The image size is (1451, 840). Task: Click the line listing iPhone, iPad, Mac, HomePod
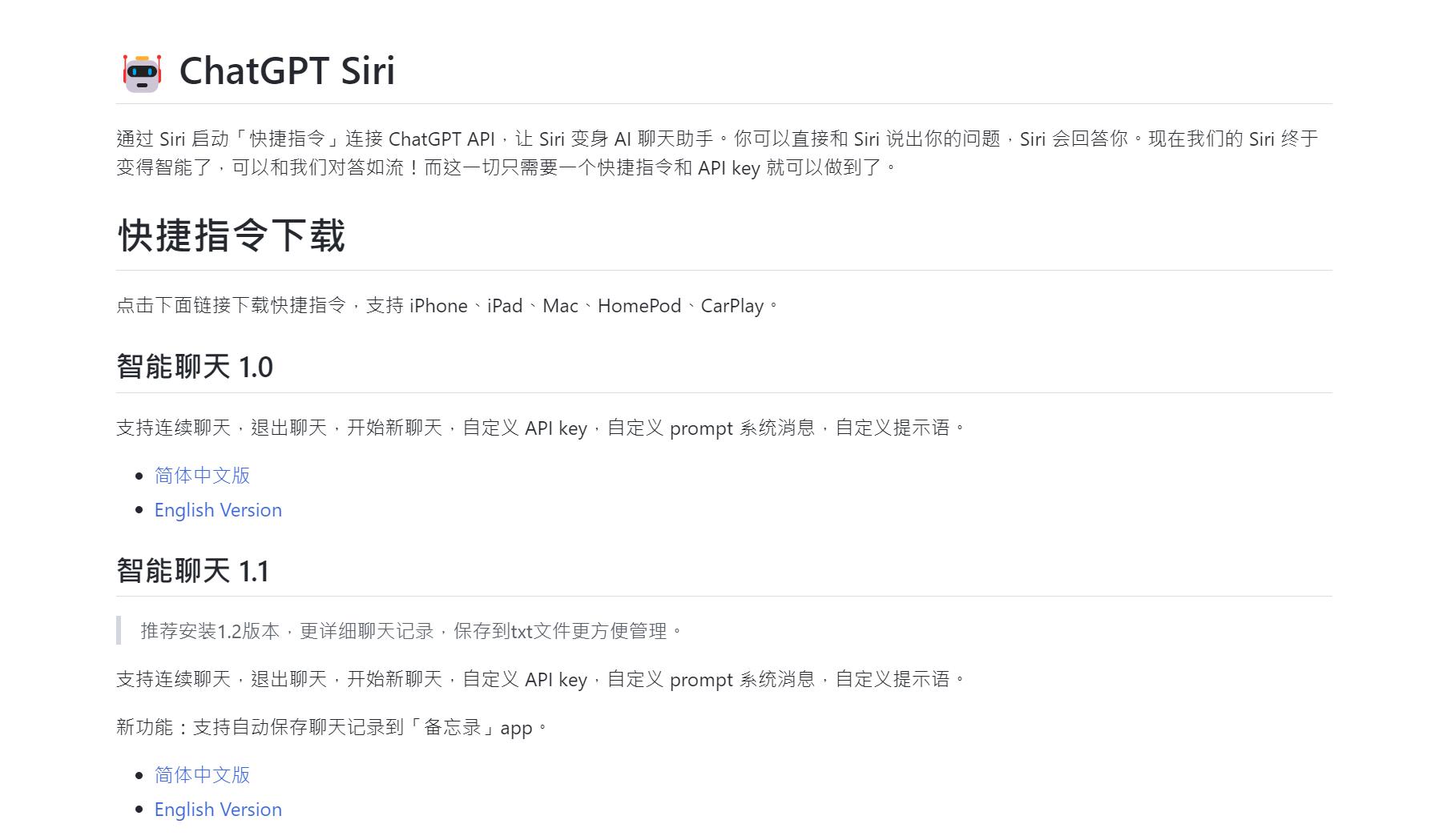point(447,306)
